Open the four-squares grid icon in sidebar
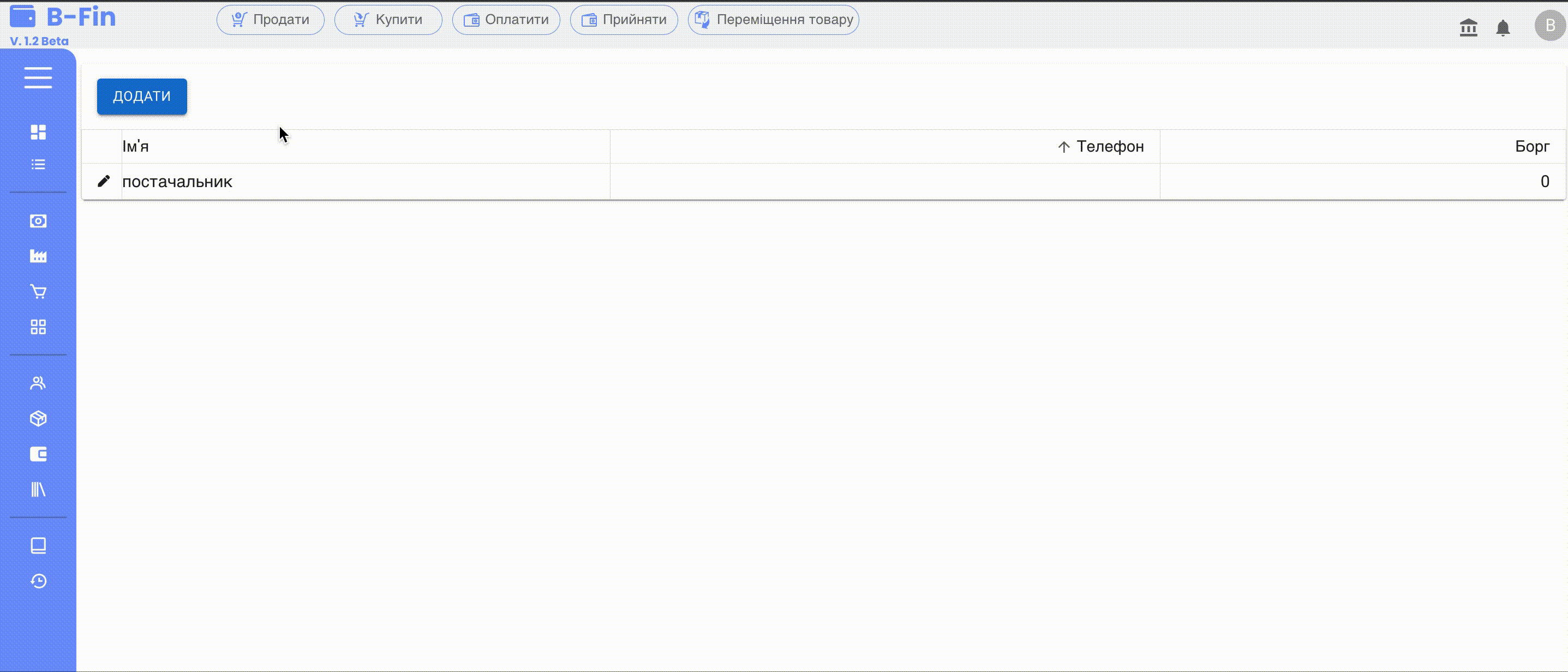 [x=38, y=327]
